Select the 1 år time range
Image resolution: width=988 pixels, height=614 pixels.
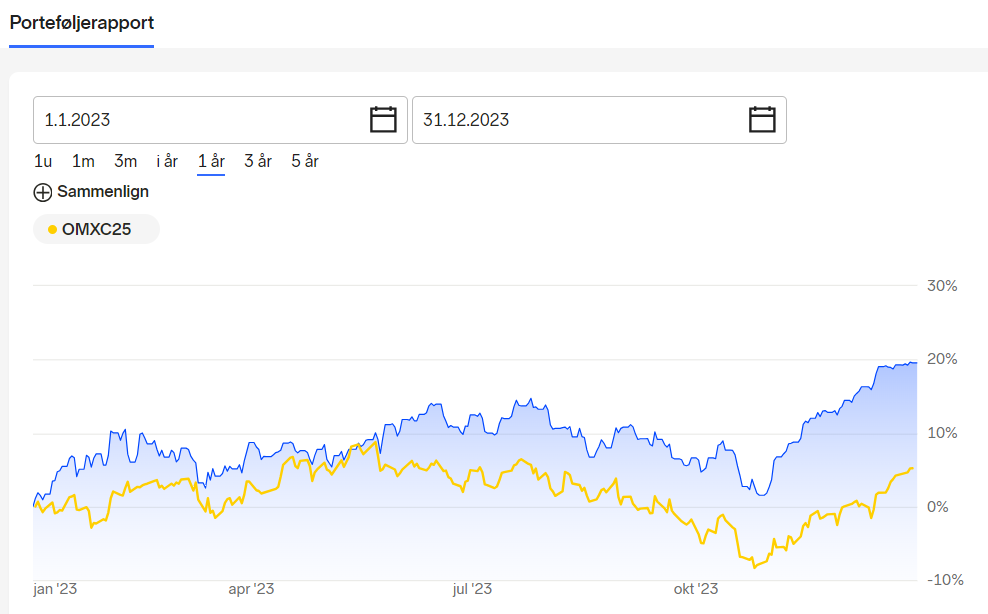tap(211, 161)
